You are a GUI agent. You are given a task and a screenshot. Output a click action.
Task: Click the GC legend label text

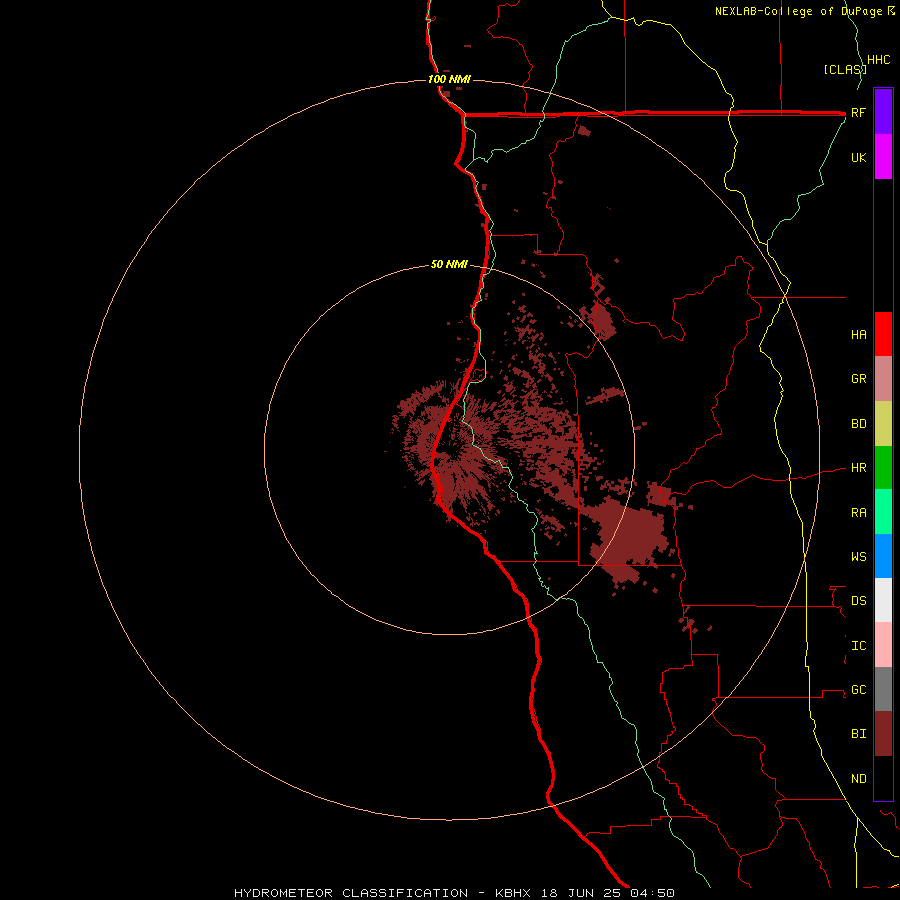(859, 690)
